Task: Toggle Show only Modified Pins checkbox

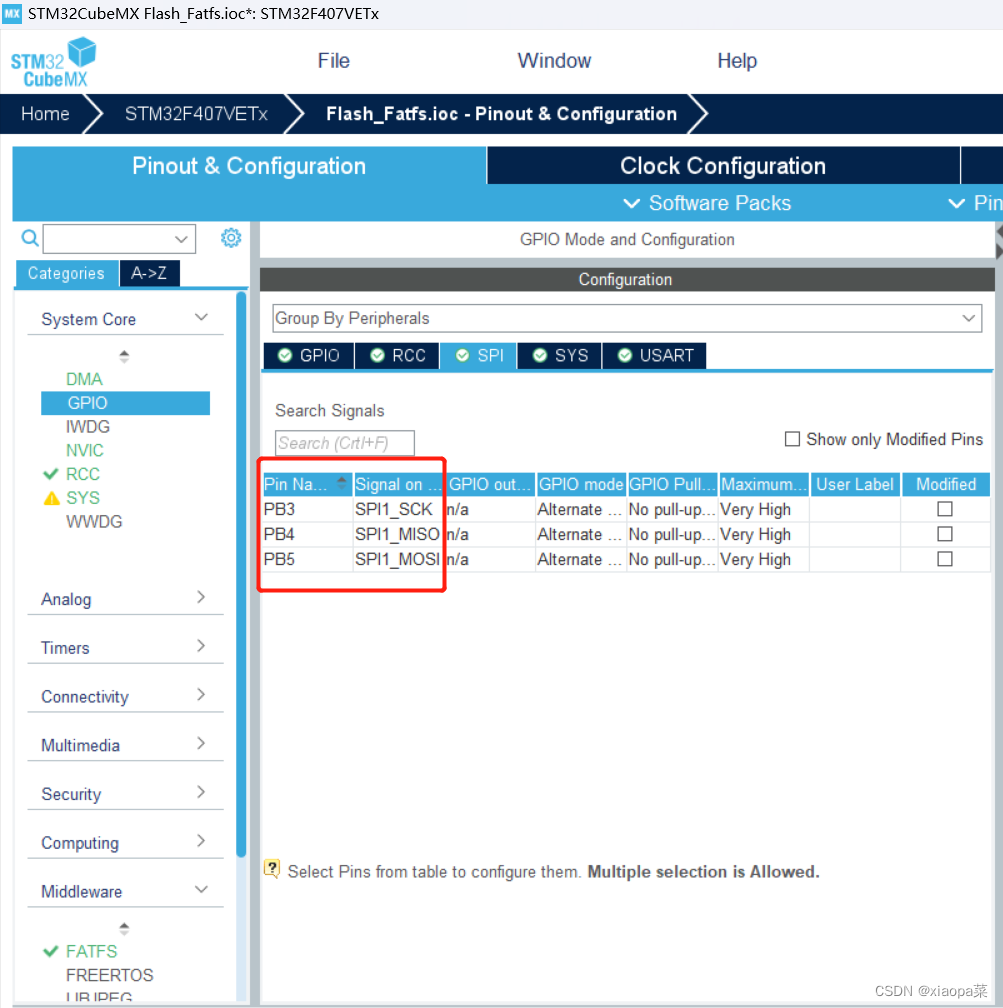Action: point(792,439)
